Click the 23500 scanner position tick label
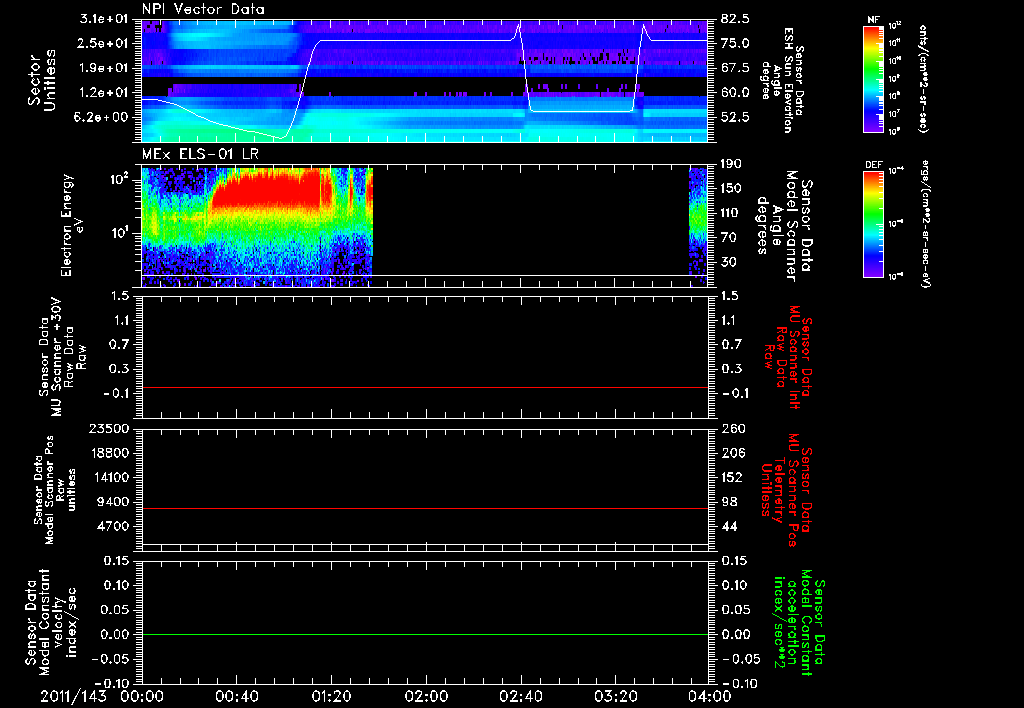 coord(109,428)
